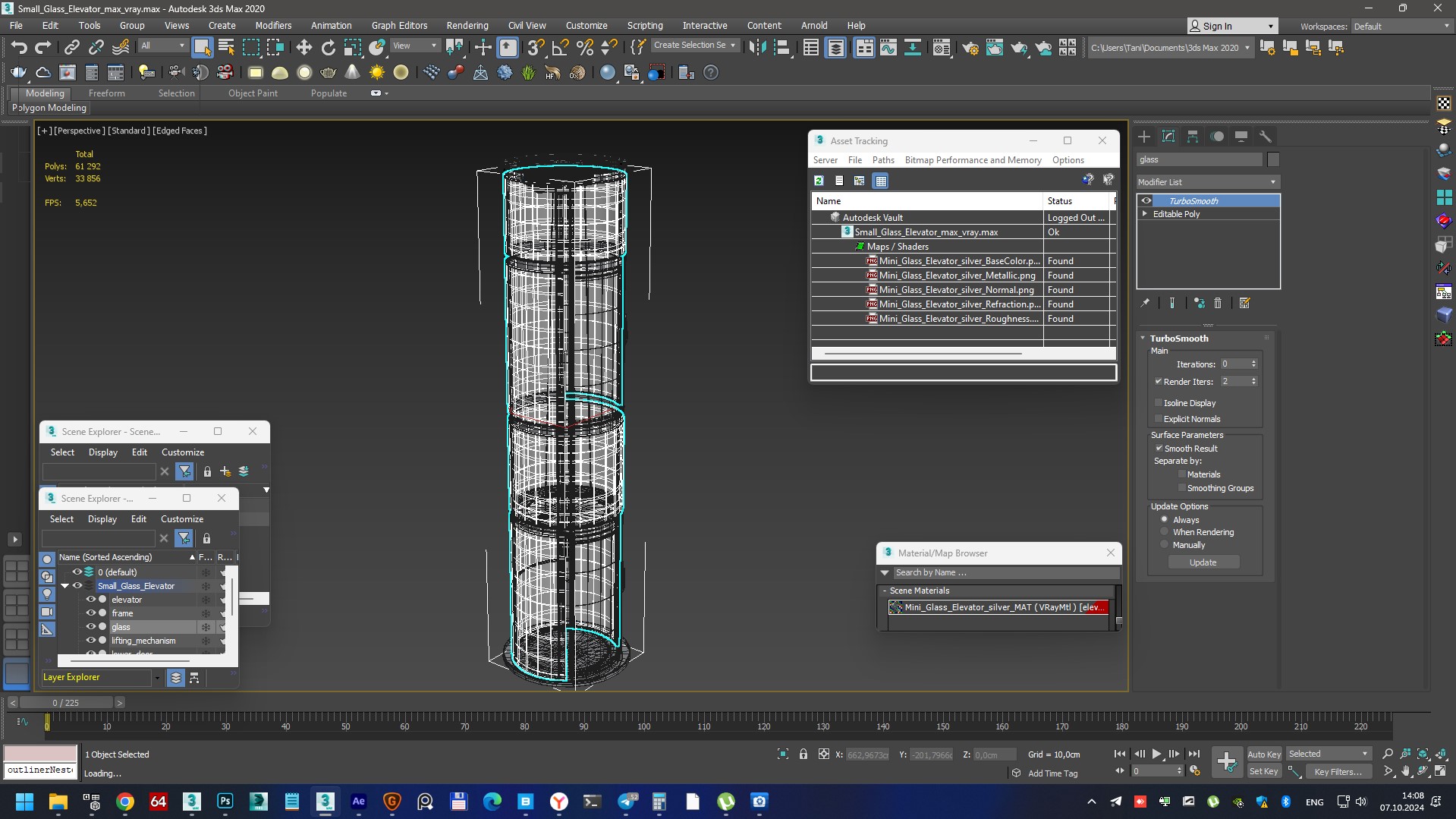Open the Hierarchy panel tab
This screenshot has height=819, width=1456.
tap(1193, 137)
